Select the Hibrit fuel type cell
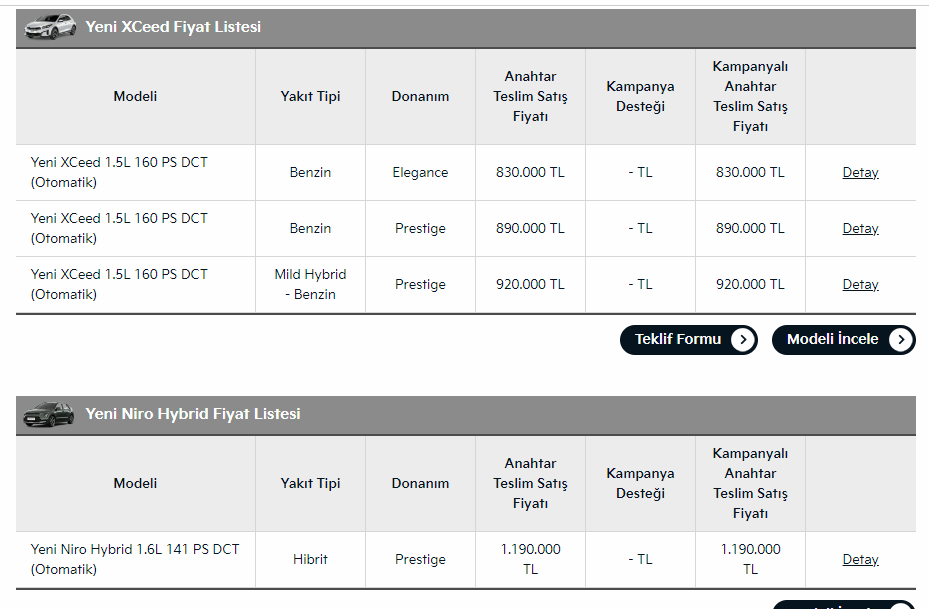This screenshot has width=929, height=609. tap(310, 560)
